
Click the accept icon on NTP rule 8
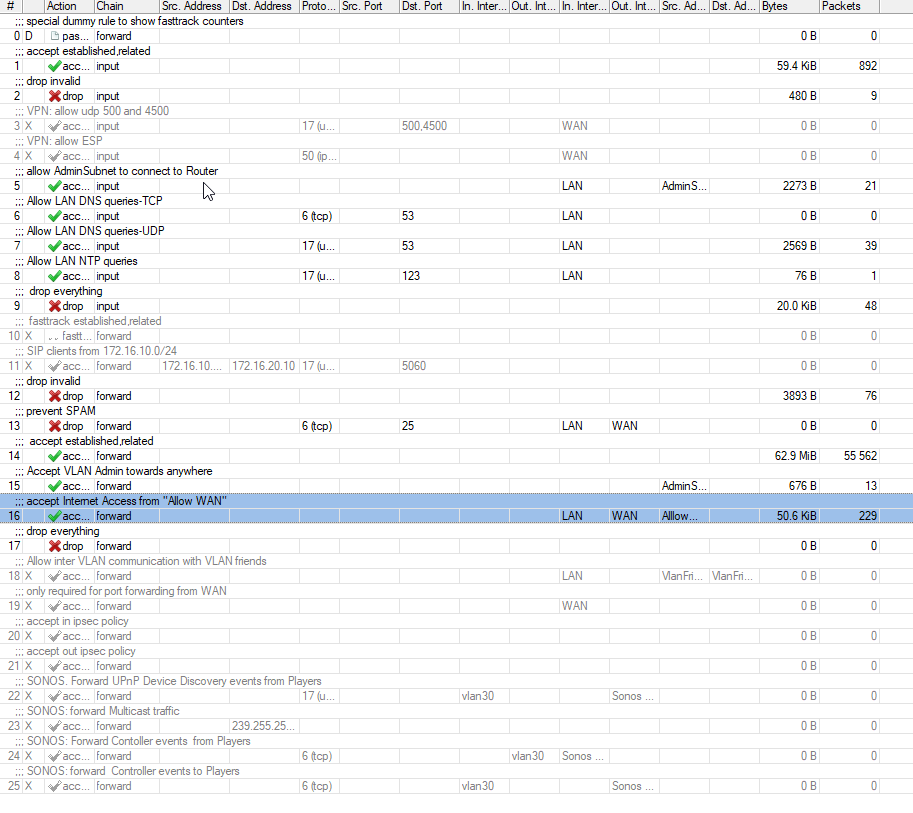point(55,276)
